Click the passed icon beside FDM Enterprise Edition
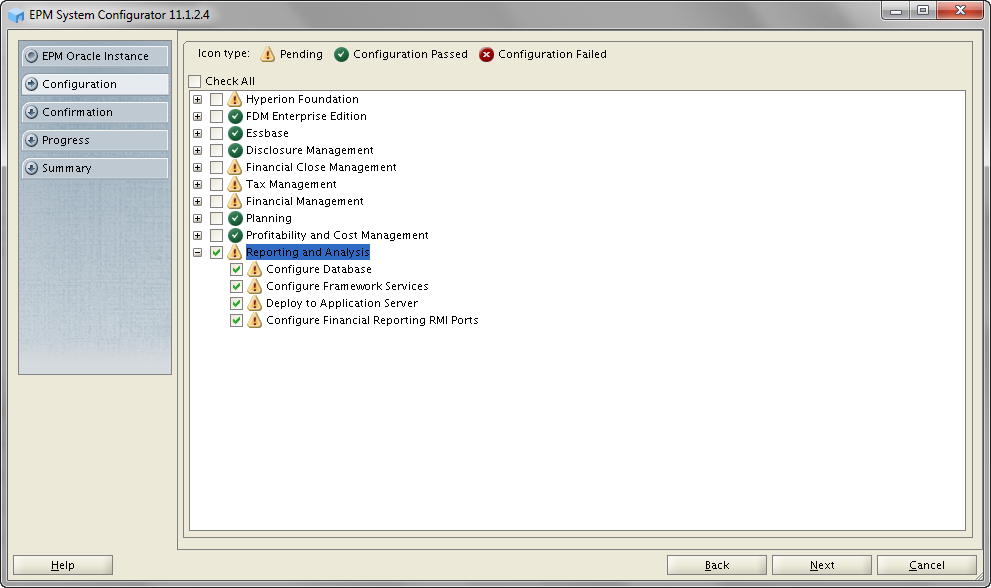Screen dimensions: 991x588 pyautogui.click(x=235, y=116)
